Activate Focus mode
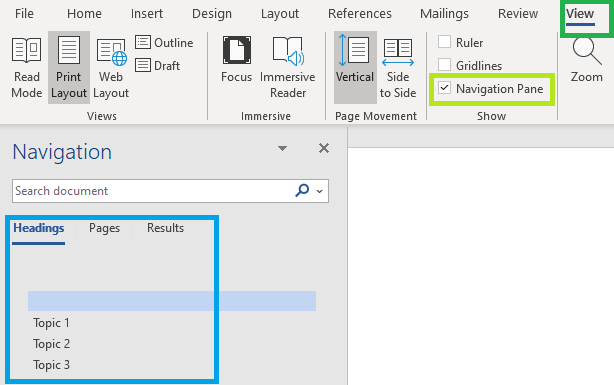This screenshot has width=614, height=385. pyautogui.click(x=237, y=60)
